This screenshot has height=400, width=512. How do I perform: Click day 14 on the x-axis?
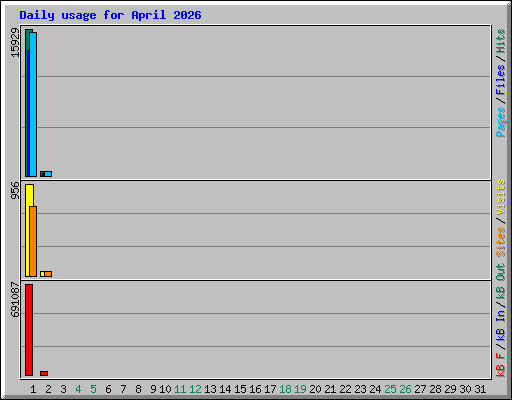pyautogui.click(x=225, y=389)
